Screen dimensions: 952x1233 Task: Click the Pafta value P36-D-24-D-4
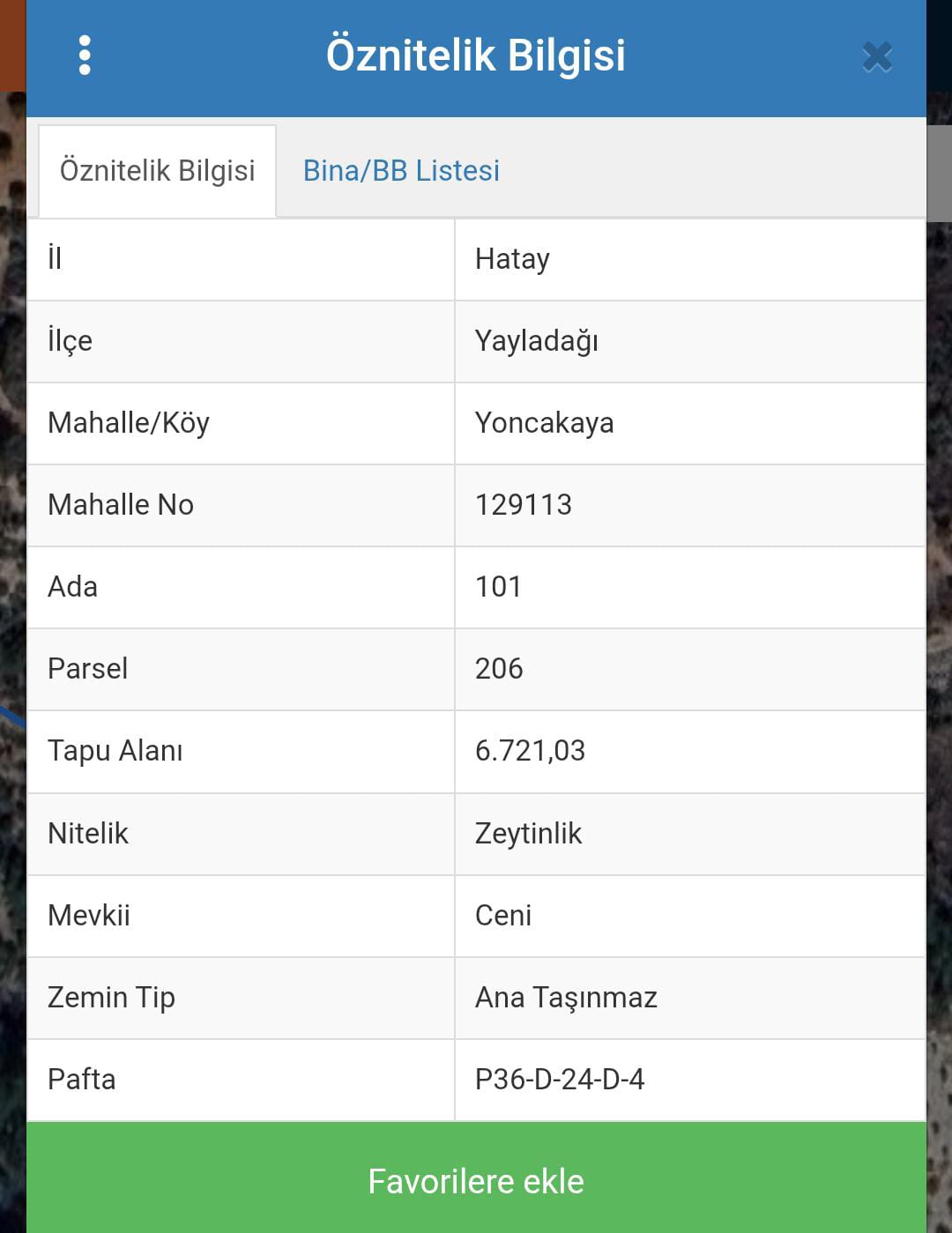pos(560,1080)
